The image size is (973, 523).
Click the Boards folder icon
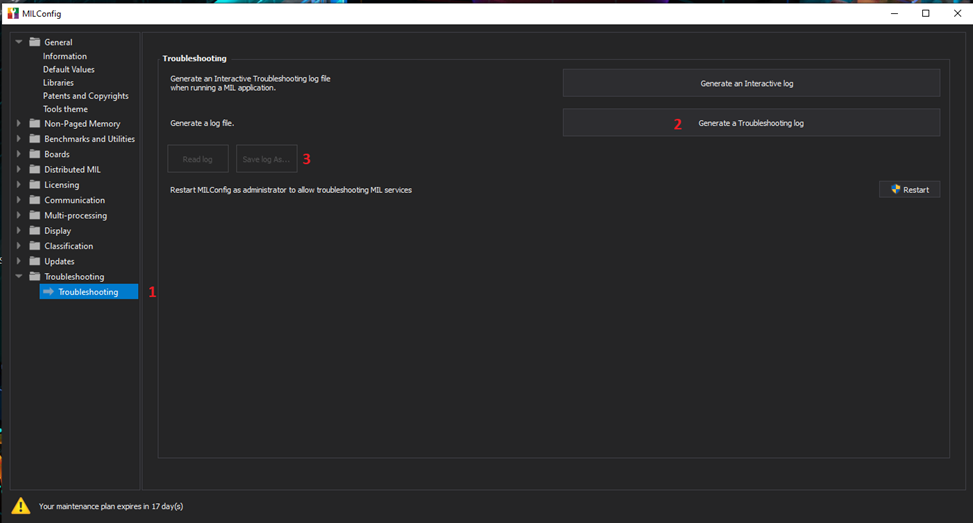[x=35, y=154]
